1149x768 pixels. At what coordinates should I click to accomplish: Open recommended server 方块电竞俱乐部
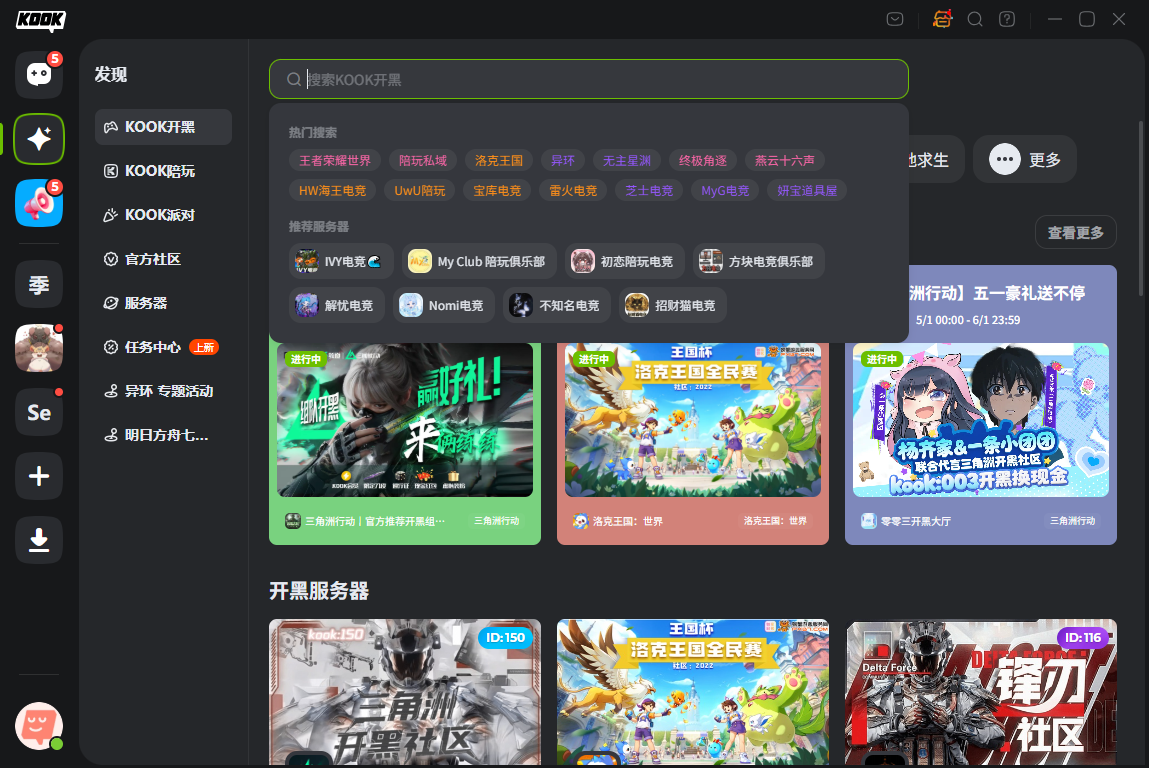click(x=758, y=261)
